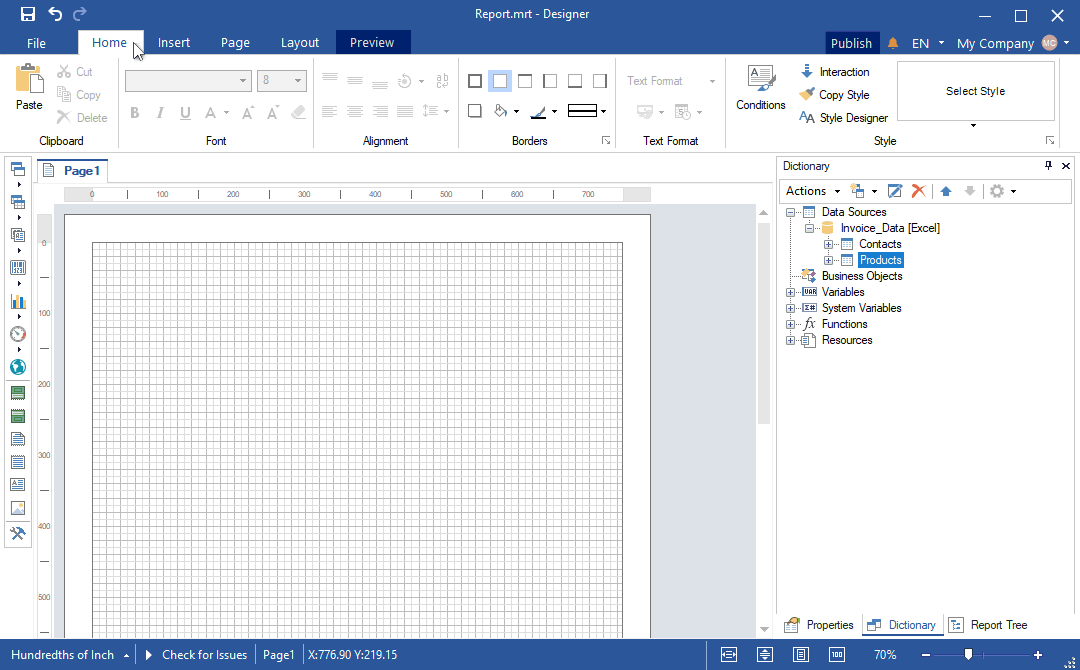This screenshot has width=1080, height=670.
Task: Toggle the no borders option
Action: [x=500, y=81]
